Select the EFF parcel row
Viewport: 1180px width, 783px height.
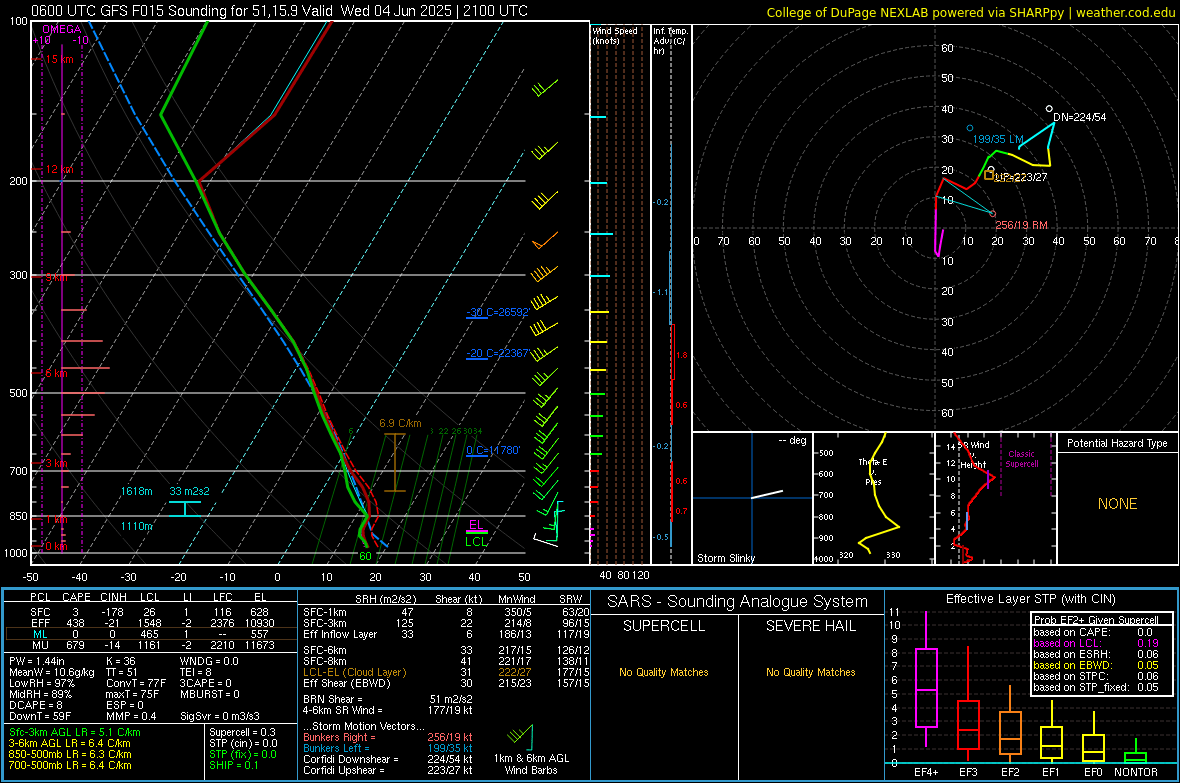click(x=151, y=623)
